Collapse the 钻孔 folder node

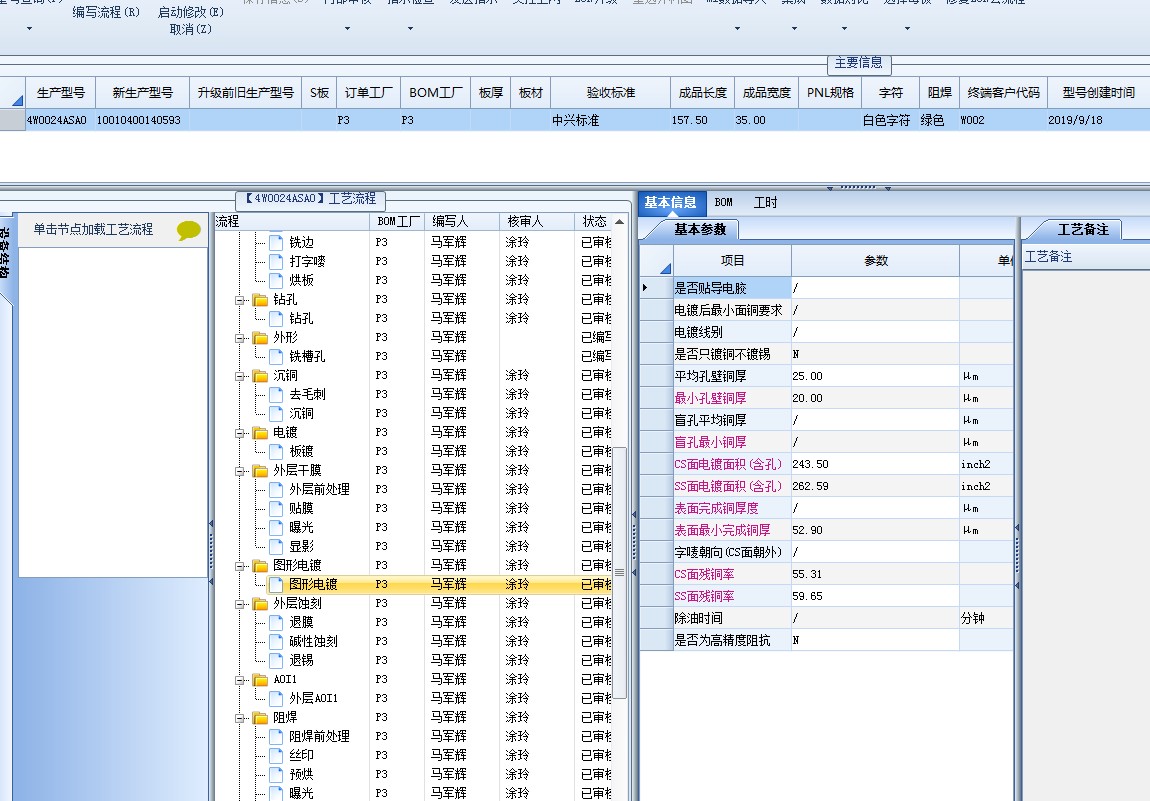click(x=240, y=300)
